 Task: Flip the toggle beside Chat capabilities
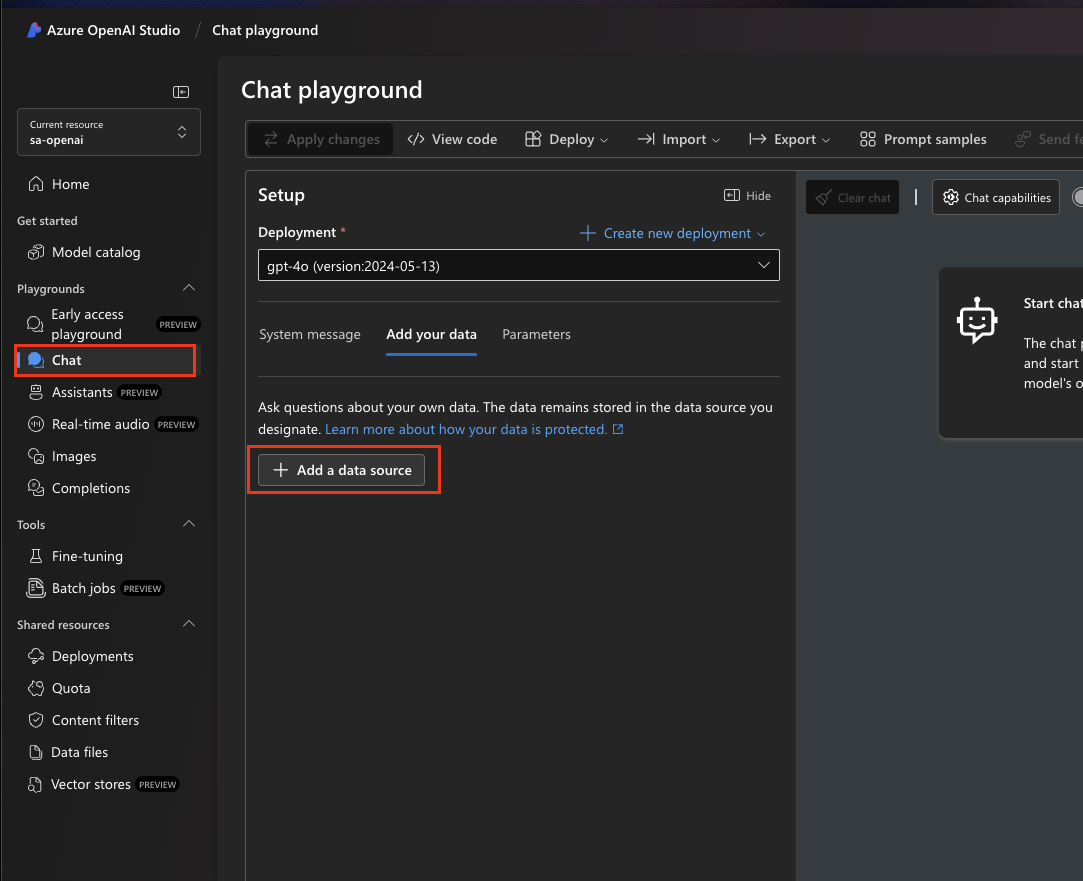1077,197
